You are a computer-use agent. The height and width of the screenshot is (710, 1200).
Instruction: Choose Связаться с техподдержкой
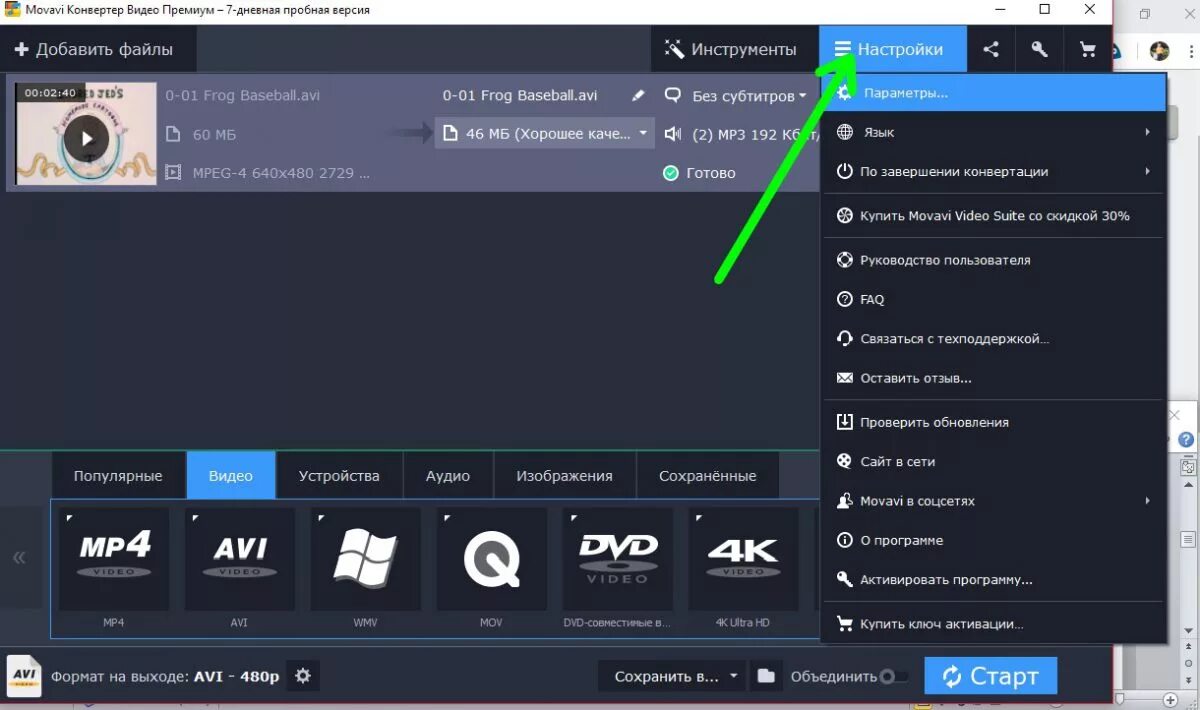pyautogui.click(x=995, y=339)
